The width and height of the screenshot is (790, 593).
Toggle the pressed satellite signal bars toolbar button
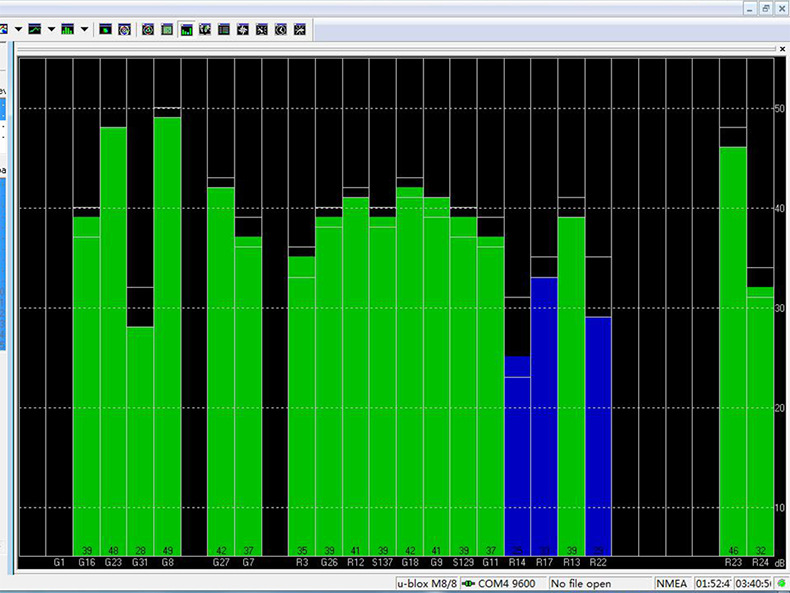coord(186,29)
